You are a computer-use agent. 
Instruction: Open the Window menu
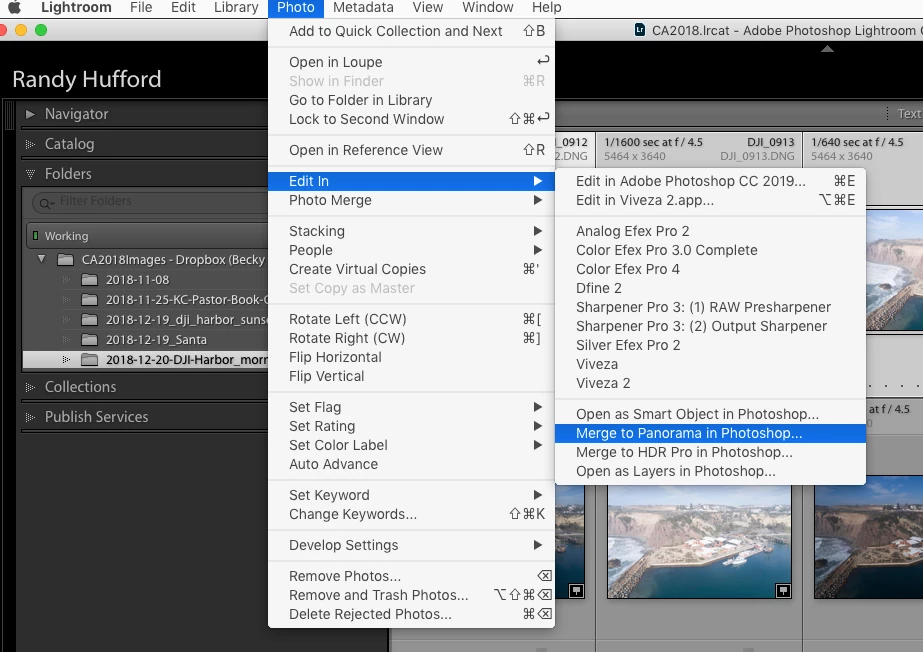pos(487,8)
